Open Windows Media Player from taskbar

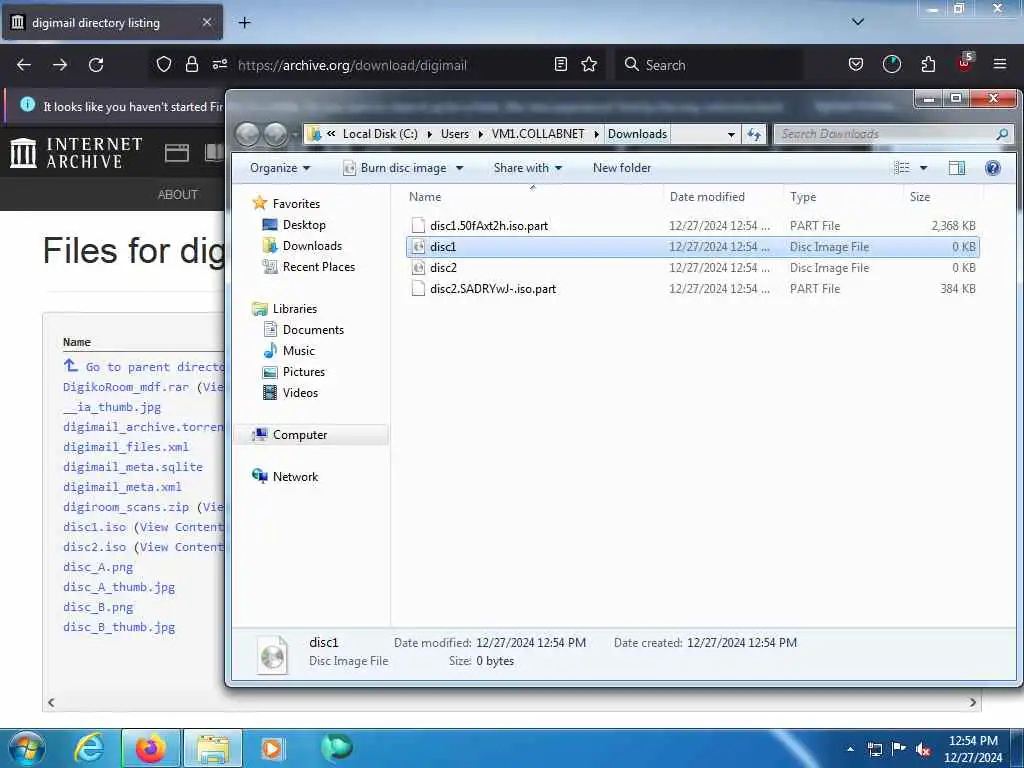tap(272, 748)
